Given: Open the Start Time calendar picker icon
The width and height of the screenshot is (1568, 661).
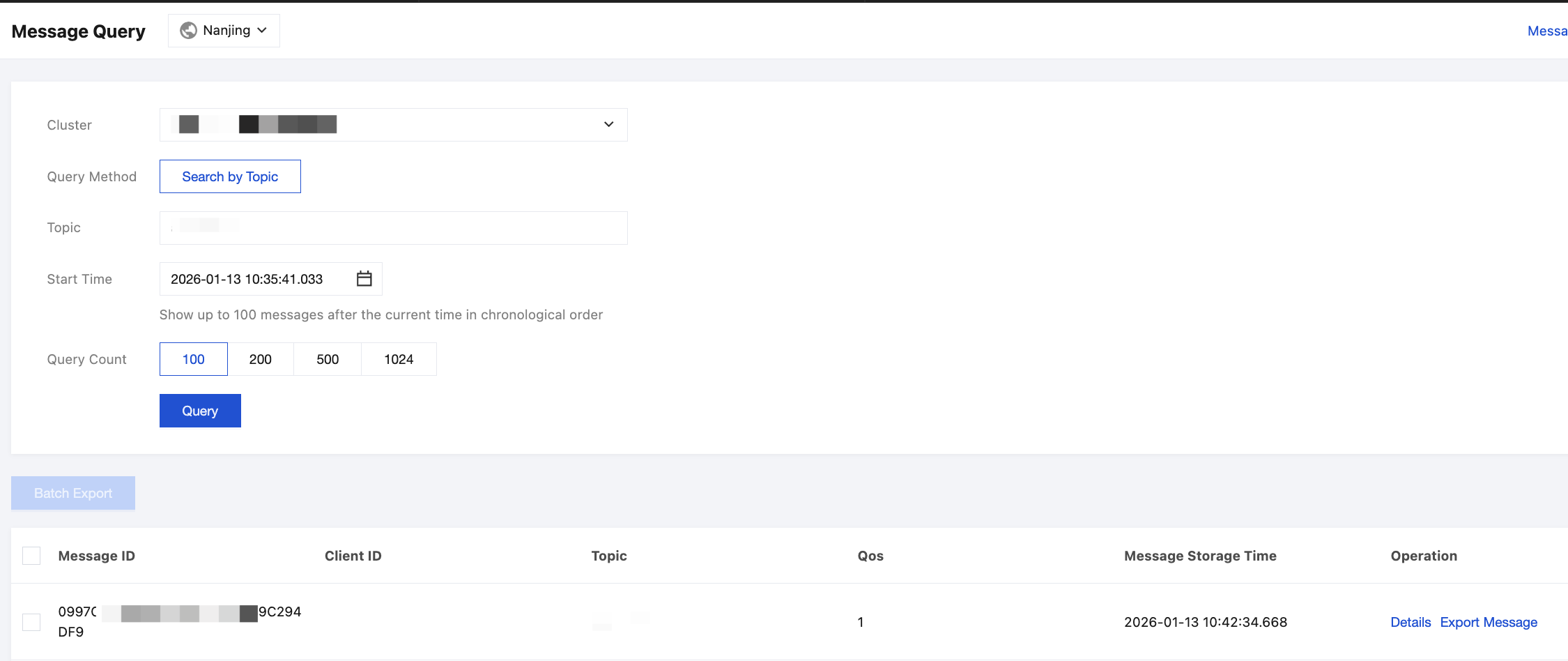Looking at the screenshot, I should click(x=364, y=279).
